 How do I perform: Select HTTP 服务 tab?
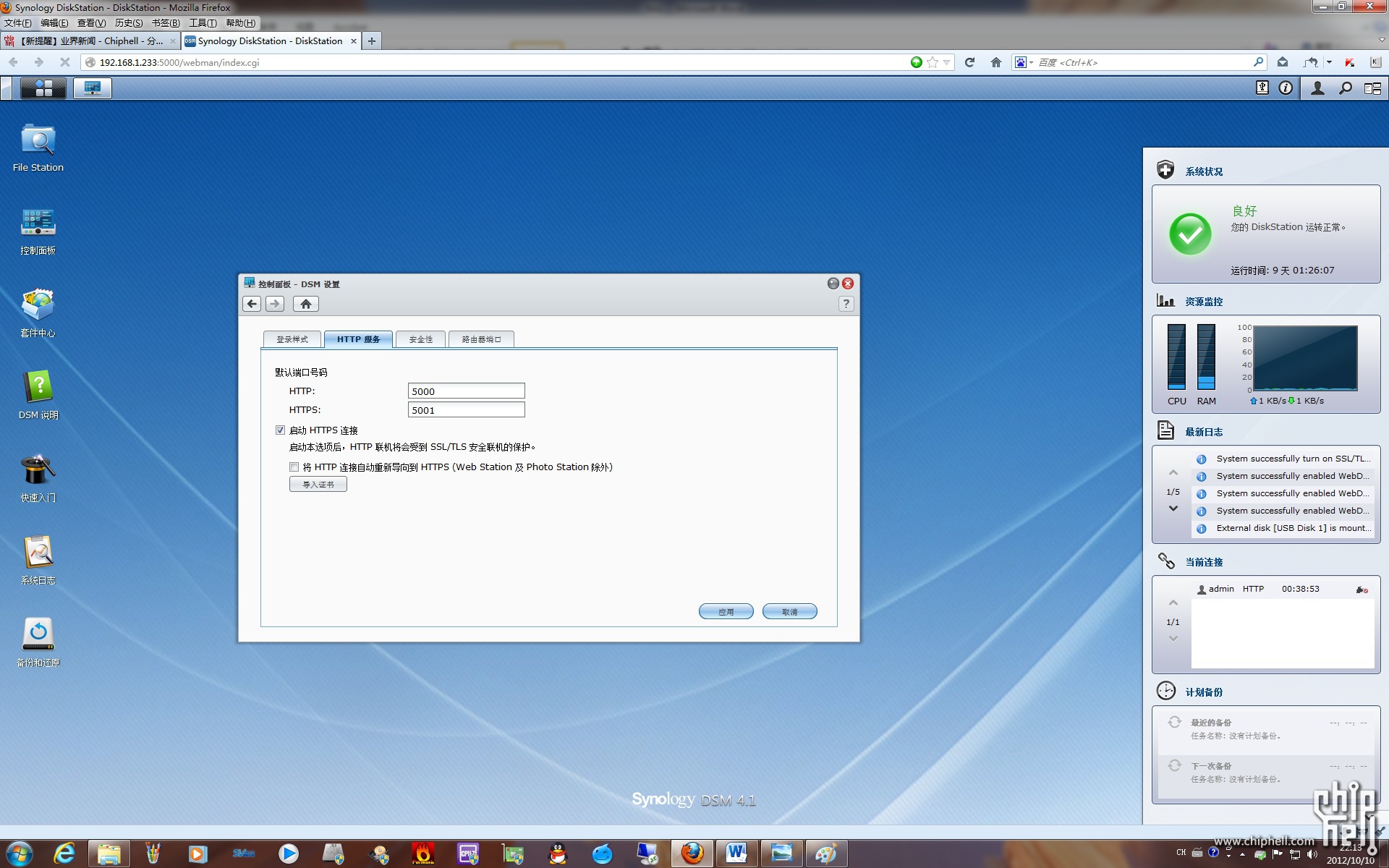(x=358, y=339)
